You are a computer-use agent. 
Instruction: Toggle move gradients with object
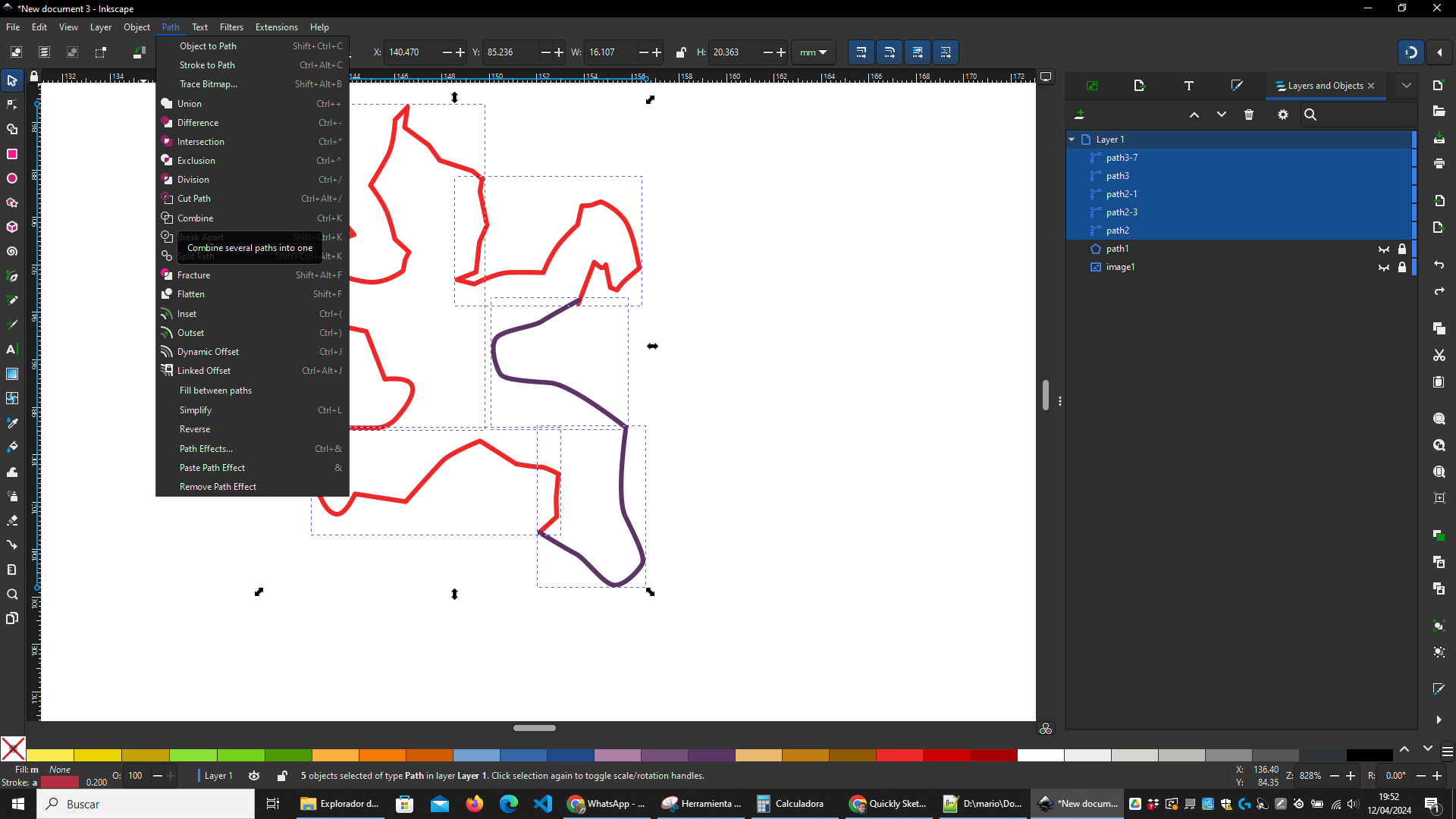(x=918, y=52)
